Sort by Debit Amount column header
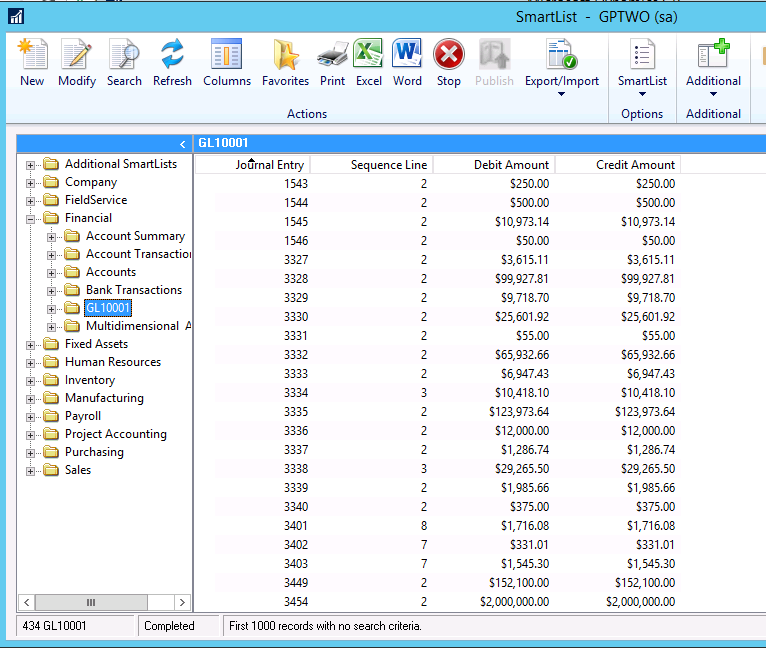Screen dimensions: 766x648 494,165
